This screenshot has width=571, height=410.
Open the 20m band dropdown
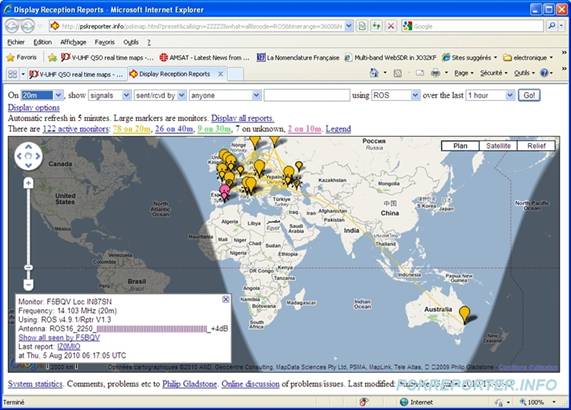tap(58, 95)
